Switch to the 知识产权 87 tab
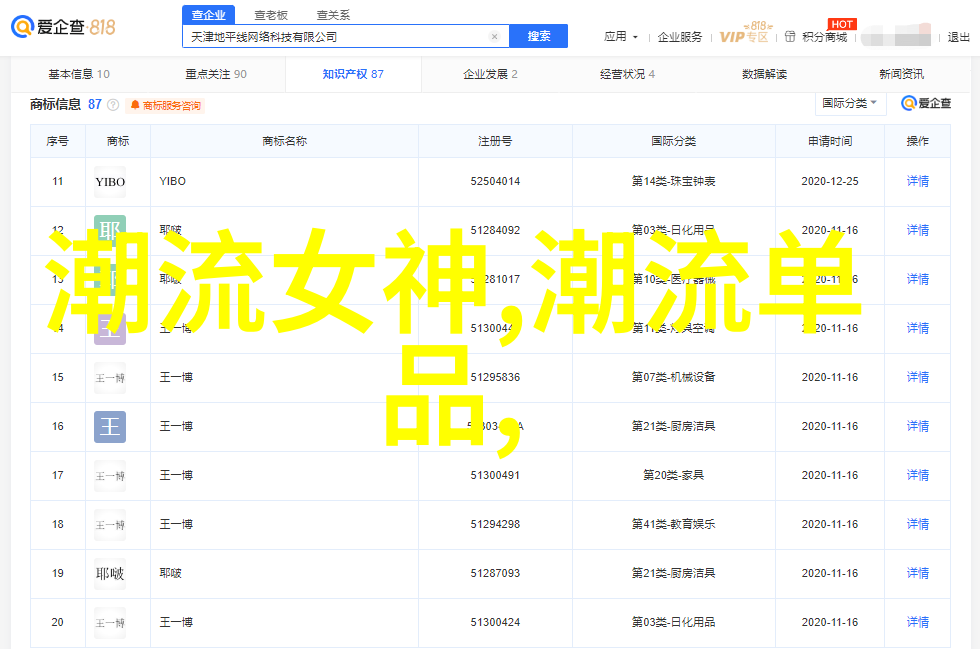The height and width of the screenshot is (649, 980). coord(353,74)
